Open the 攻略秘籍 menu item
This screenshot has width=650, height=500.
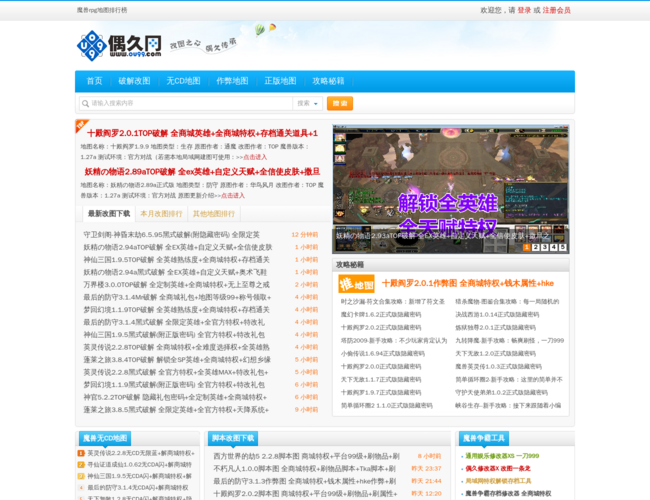click(x=328, y=81)
